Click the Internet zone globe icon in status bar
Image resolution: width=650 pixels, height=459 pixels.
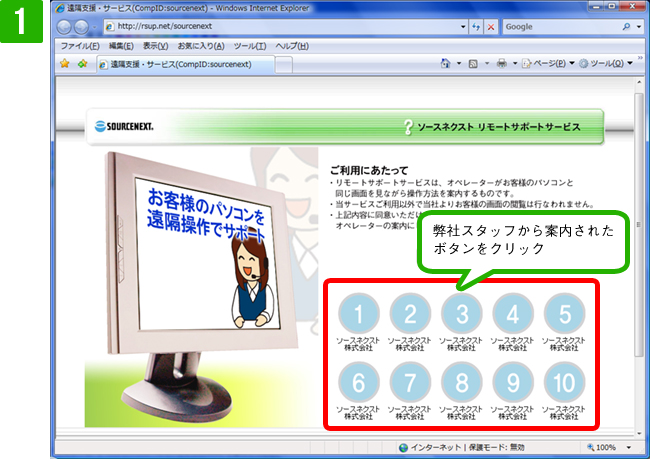pyautogui.click(x=403, y=448)
